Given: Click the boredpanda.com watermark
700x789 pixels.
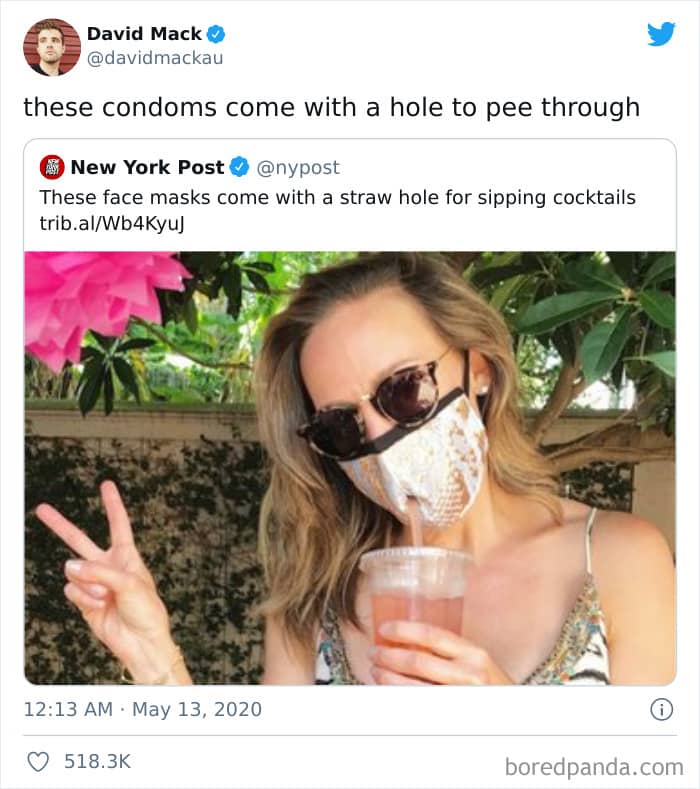Looking at the screenshot, I should 594,768.
